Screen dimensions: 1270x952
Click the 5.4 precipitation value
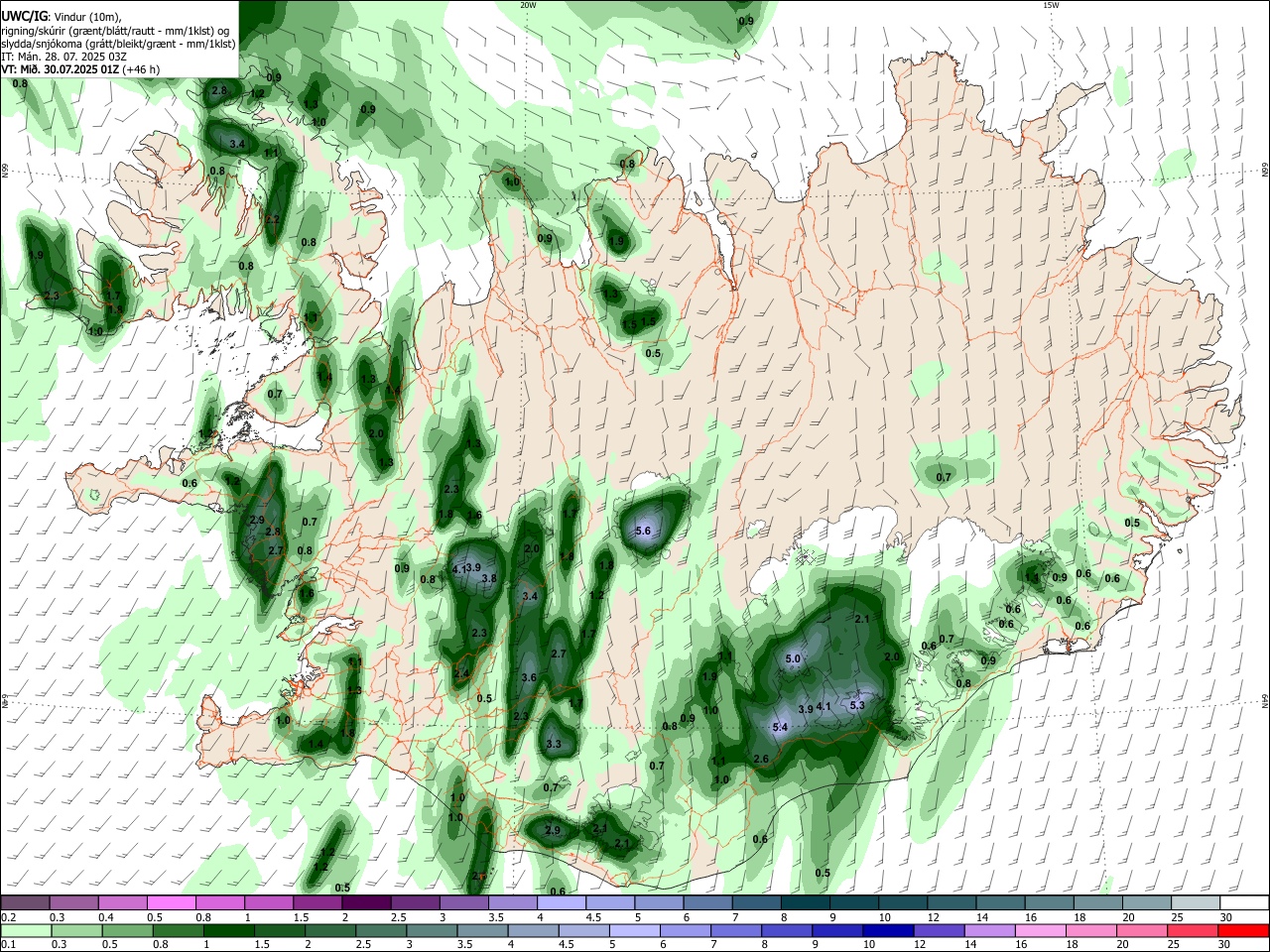(780, 728)
